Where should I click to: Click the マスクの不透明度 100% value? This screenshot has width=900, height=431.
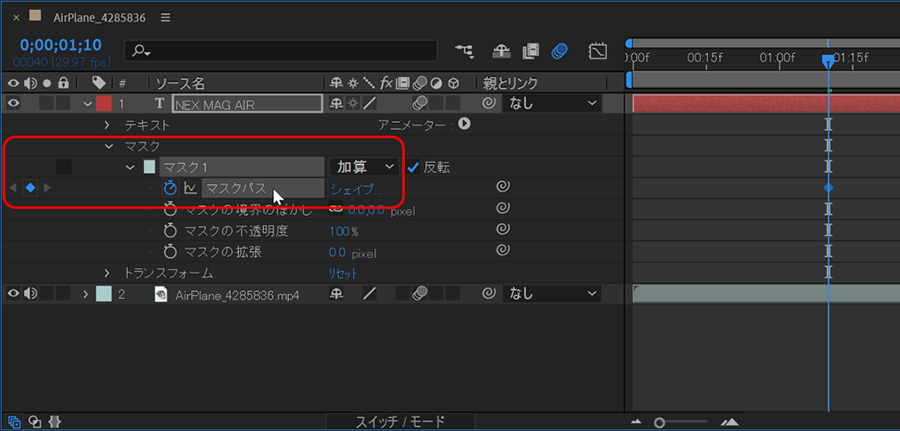[x=343, y=232]
